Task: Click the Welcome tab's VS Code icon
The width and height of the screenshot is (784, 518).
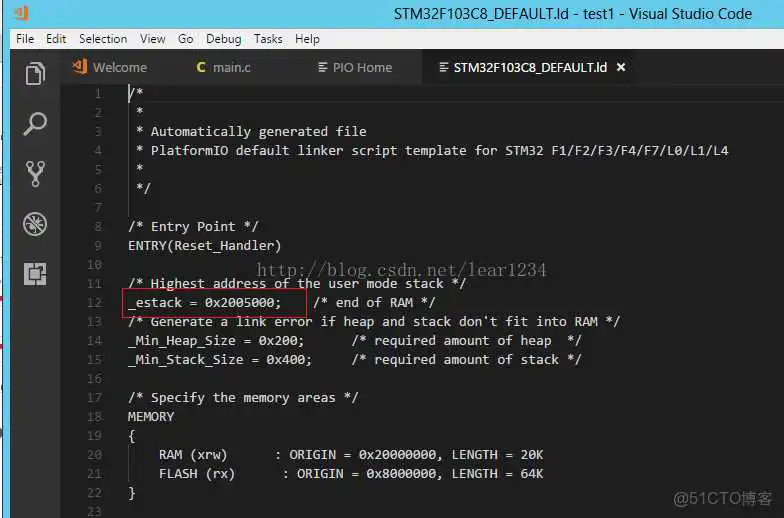Action: pyautogui.click(x=80, y=66)
